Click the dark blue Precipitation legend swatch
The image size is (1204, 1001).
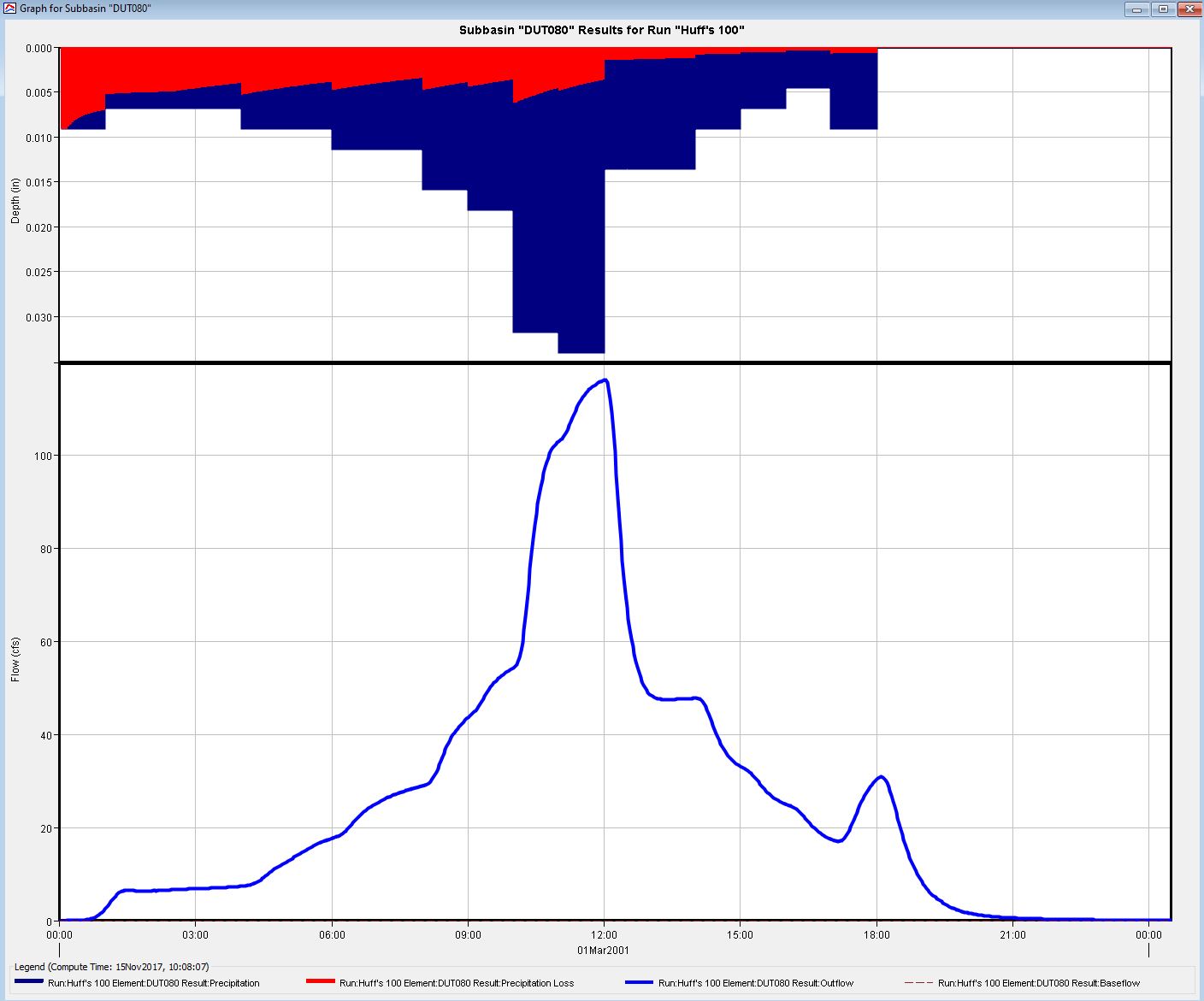(x=29, y=982)
